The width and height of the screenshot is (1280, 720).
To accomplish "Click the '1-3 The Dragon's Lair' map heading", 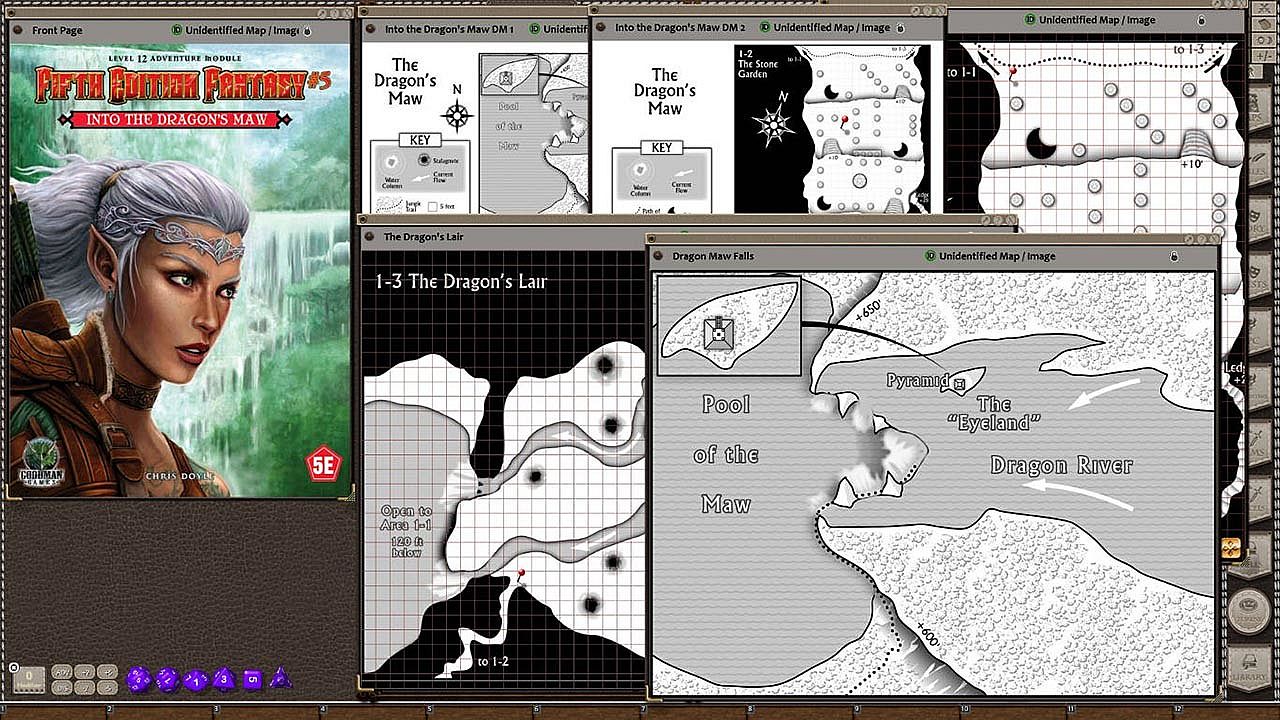I will [x=461, y=282].
